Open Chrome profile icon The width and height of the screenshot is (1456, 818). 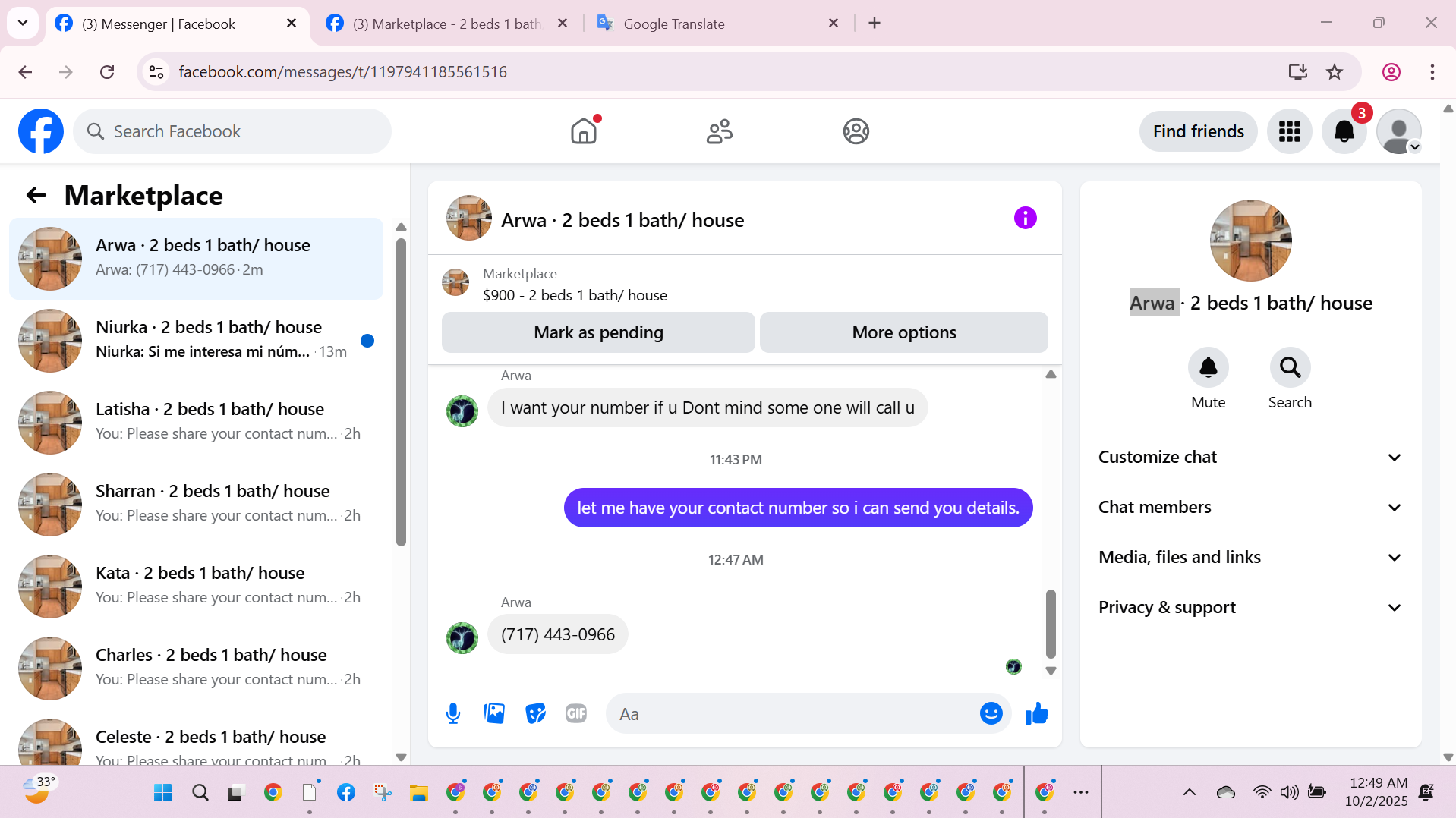(1391, 72)
